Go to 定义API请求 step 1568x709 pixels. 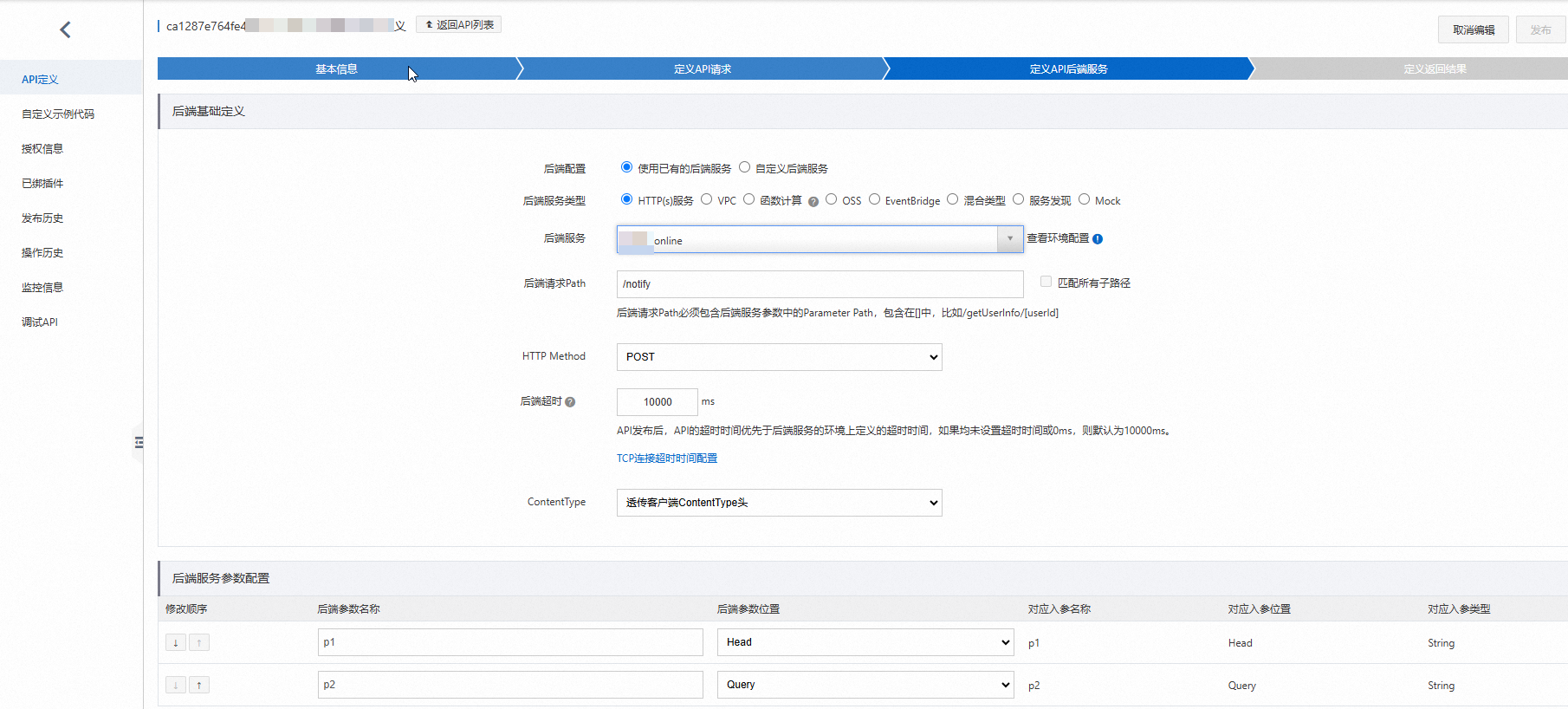coord(703,69)
